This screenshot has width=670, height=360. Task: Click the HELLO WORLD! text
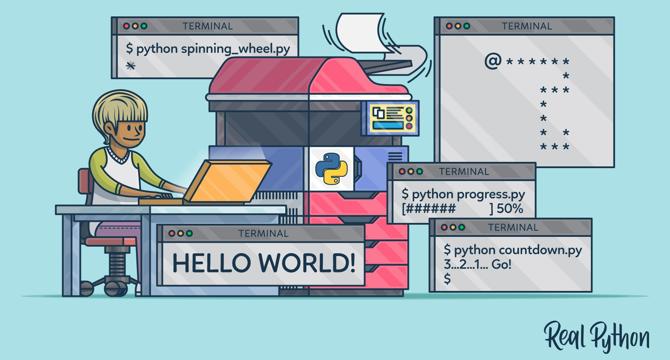[264, 263]
